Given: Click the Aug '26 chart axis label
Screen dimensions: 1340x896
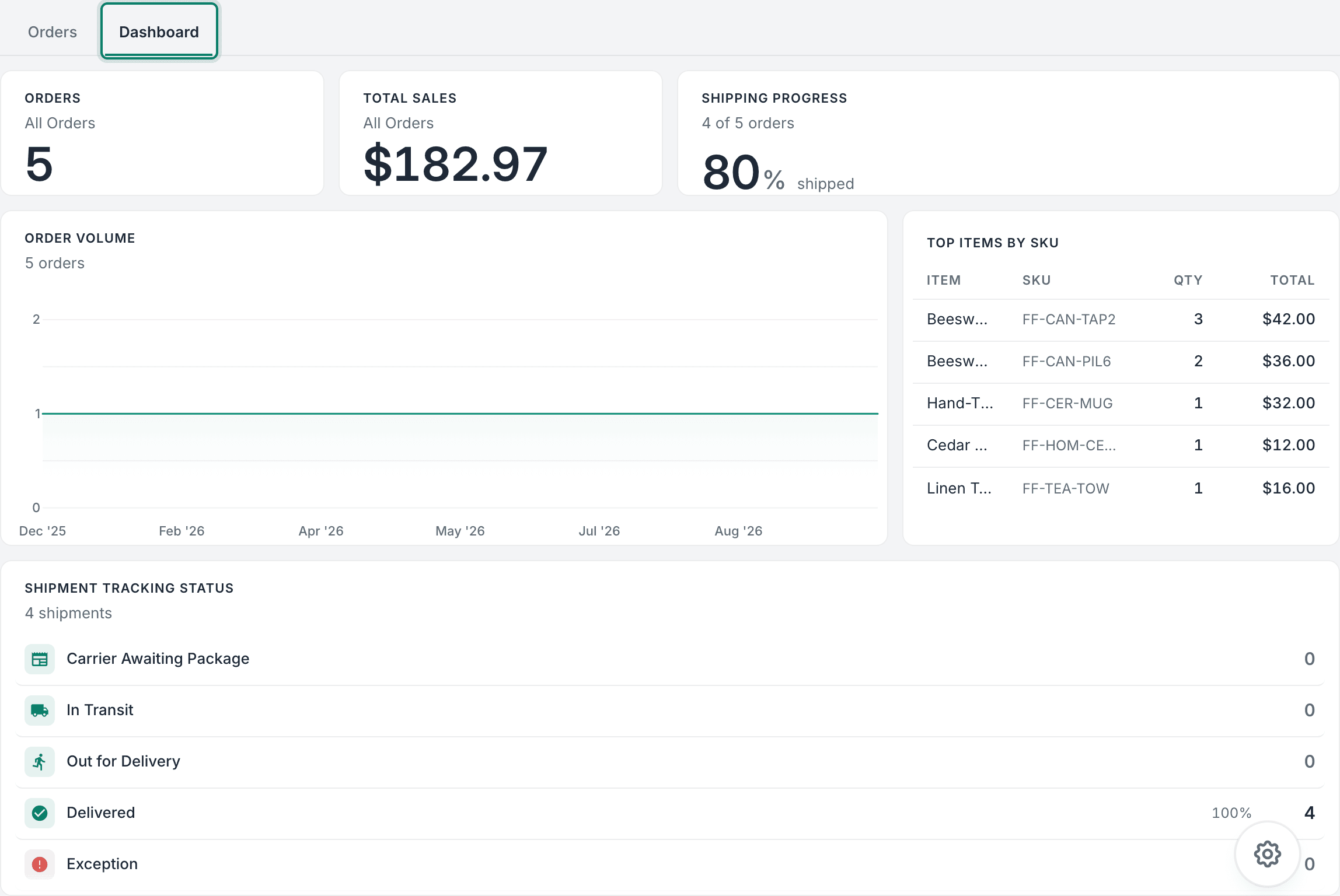Looking at the screenshot, I should tap(738, 531).
